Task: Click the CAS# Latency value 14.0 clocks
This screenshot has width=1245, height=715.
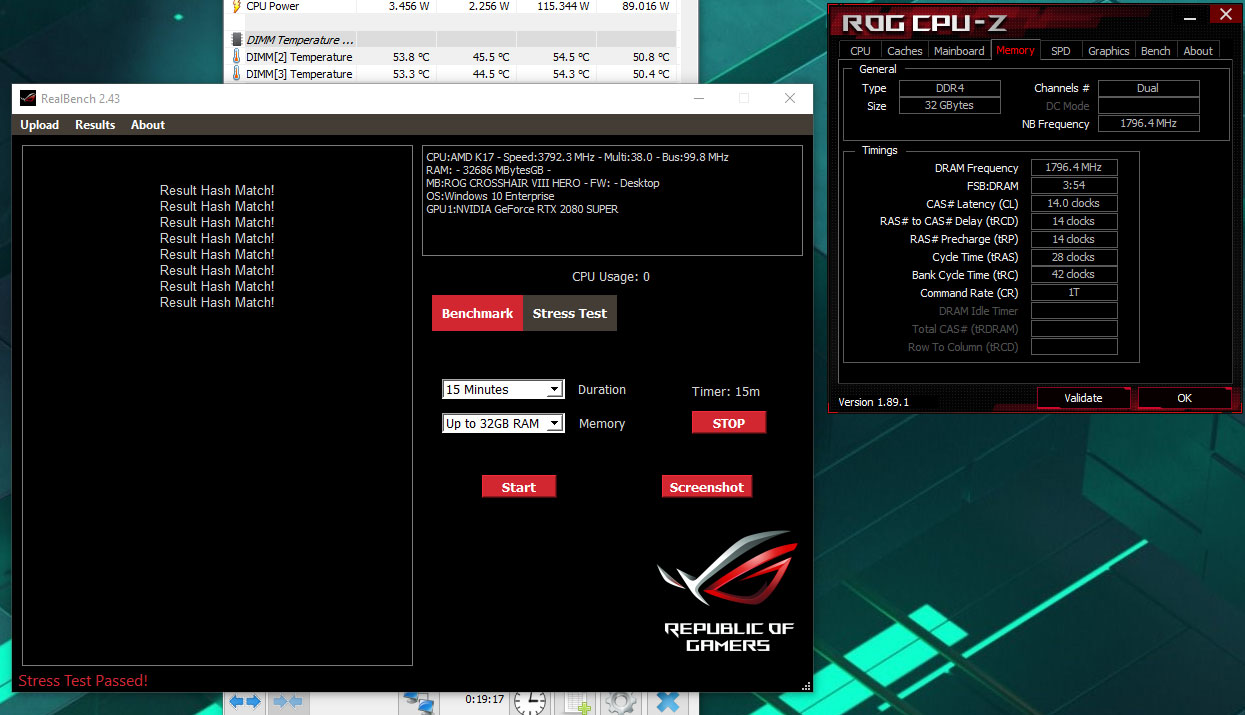Action: pyautogui.click(x=1074, y=204)
